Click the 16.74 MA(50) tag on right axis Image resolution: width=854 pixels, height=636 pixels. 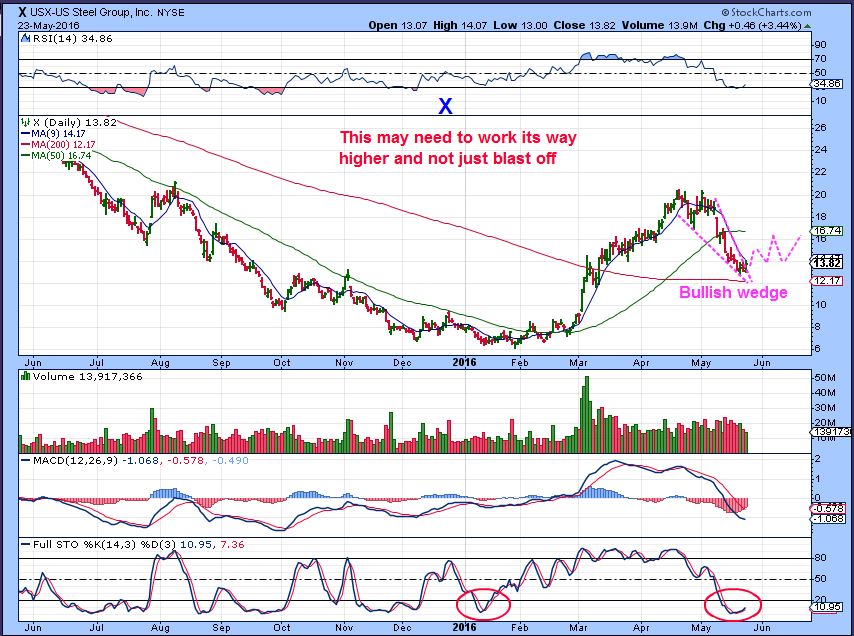(827, 231)
